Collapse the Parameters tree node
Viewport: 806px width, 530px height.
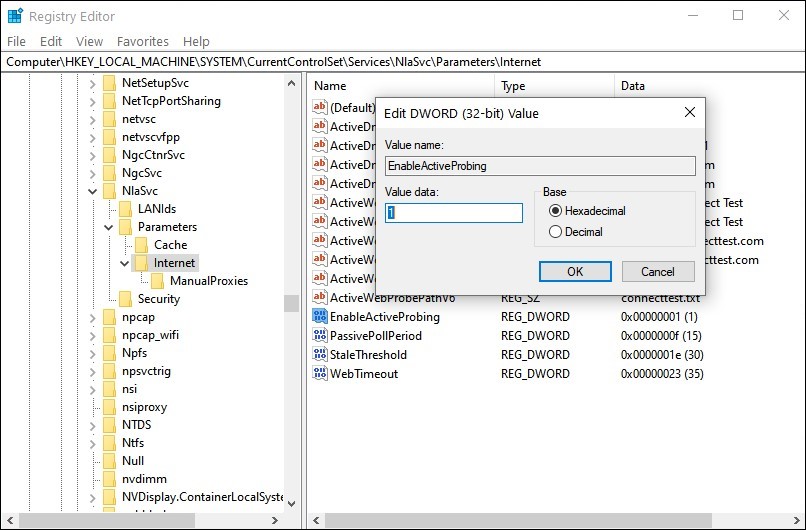click(x=108, y=227)
